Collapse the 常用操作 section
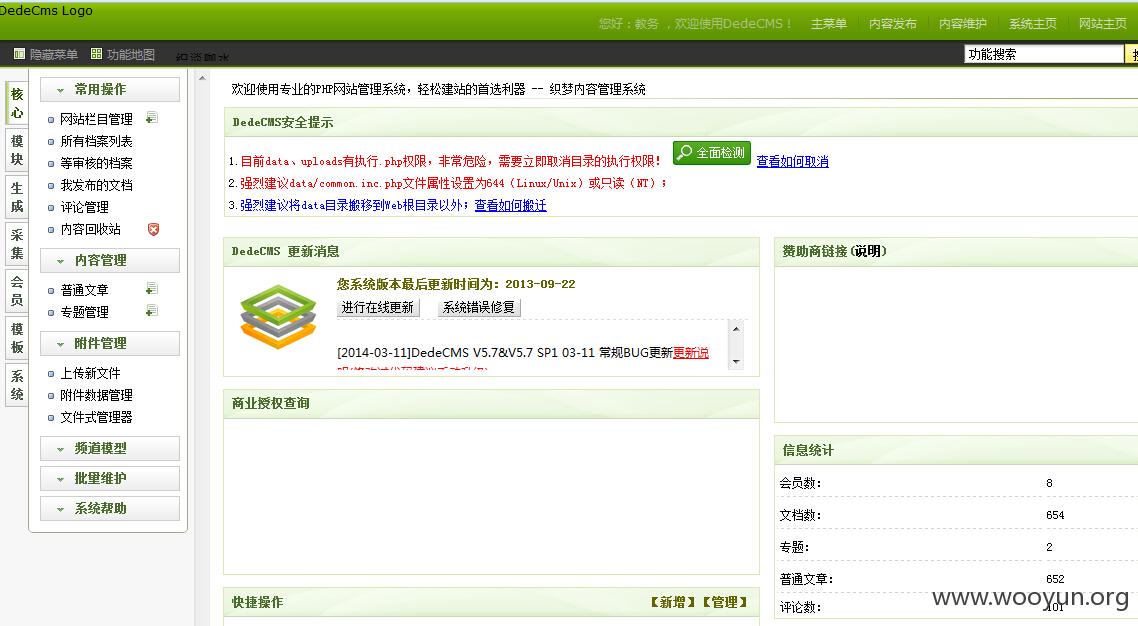This screenshot has width=1138, height=626. coord(110,90)
